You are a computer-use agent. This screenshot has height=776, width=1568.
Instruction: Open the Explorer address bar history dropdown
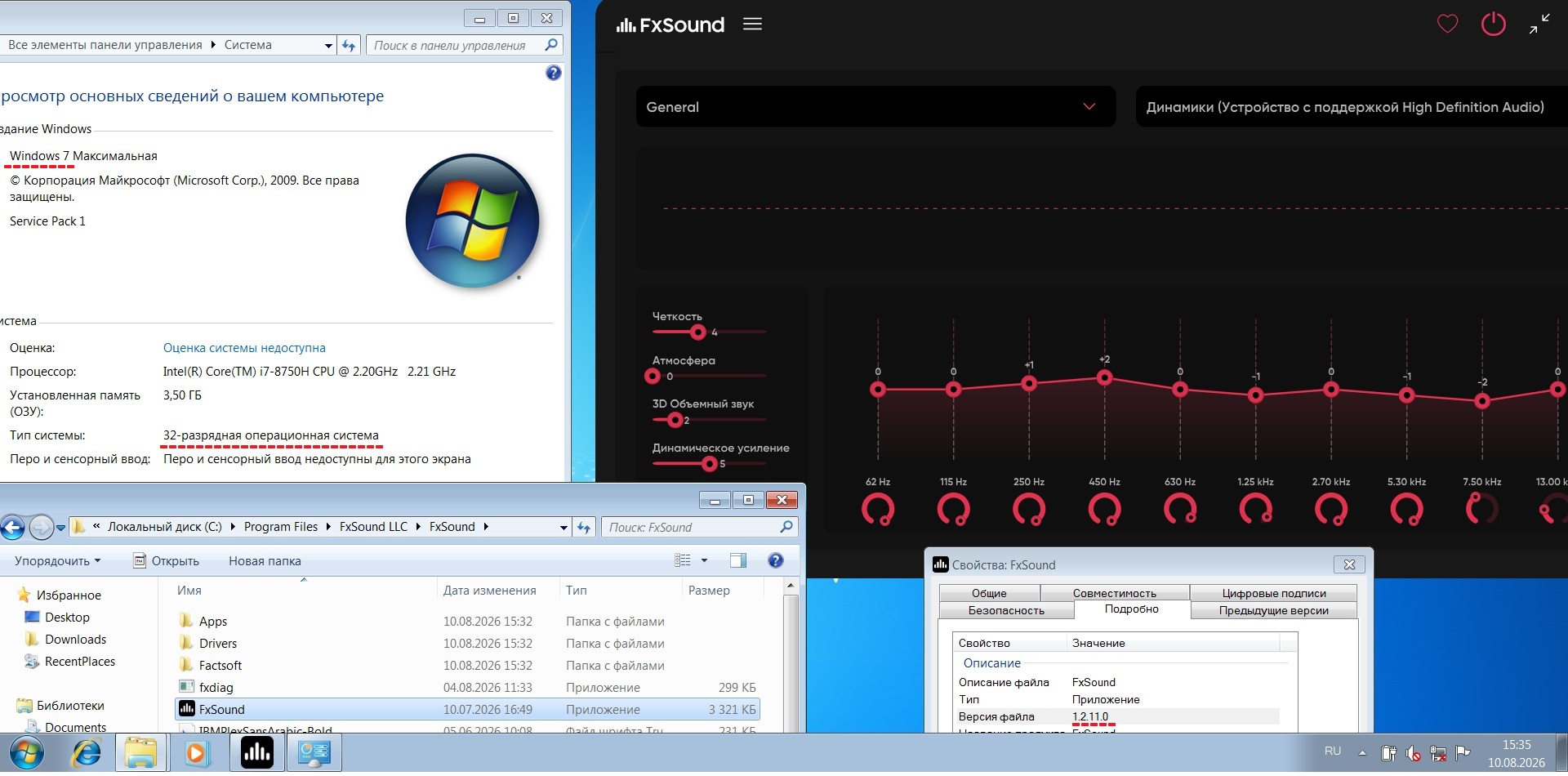tap(563, 528)
